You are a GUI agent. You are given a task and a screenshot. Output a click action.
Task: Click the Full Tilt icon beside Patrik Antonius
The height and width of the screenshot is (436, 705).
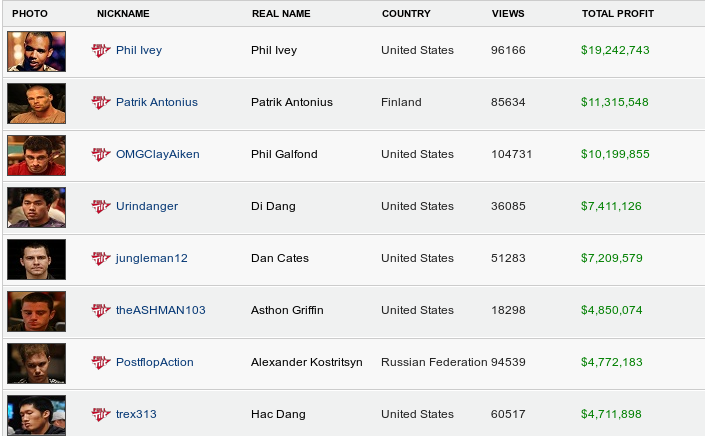click(101, 102)
